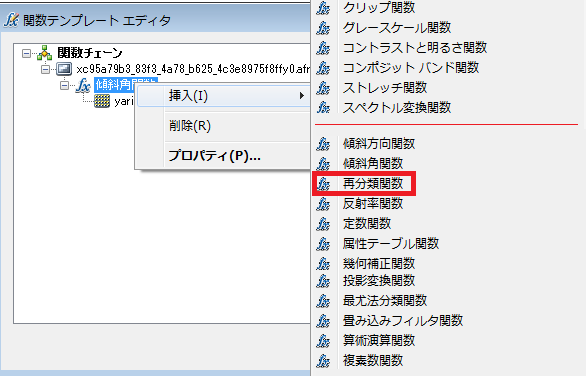Image resolution: width=586 pixels, height=376 pixels.
Task: Click the fx icon in the editor title bar
Action: coord(11,20)
